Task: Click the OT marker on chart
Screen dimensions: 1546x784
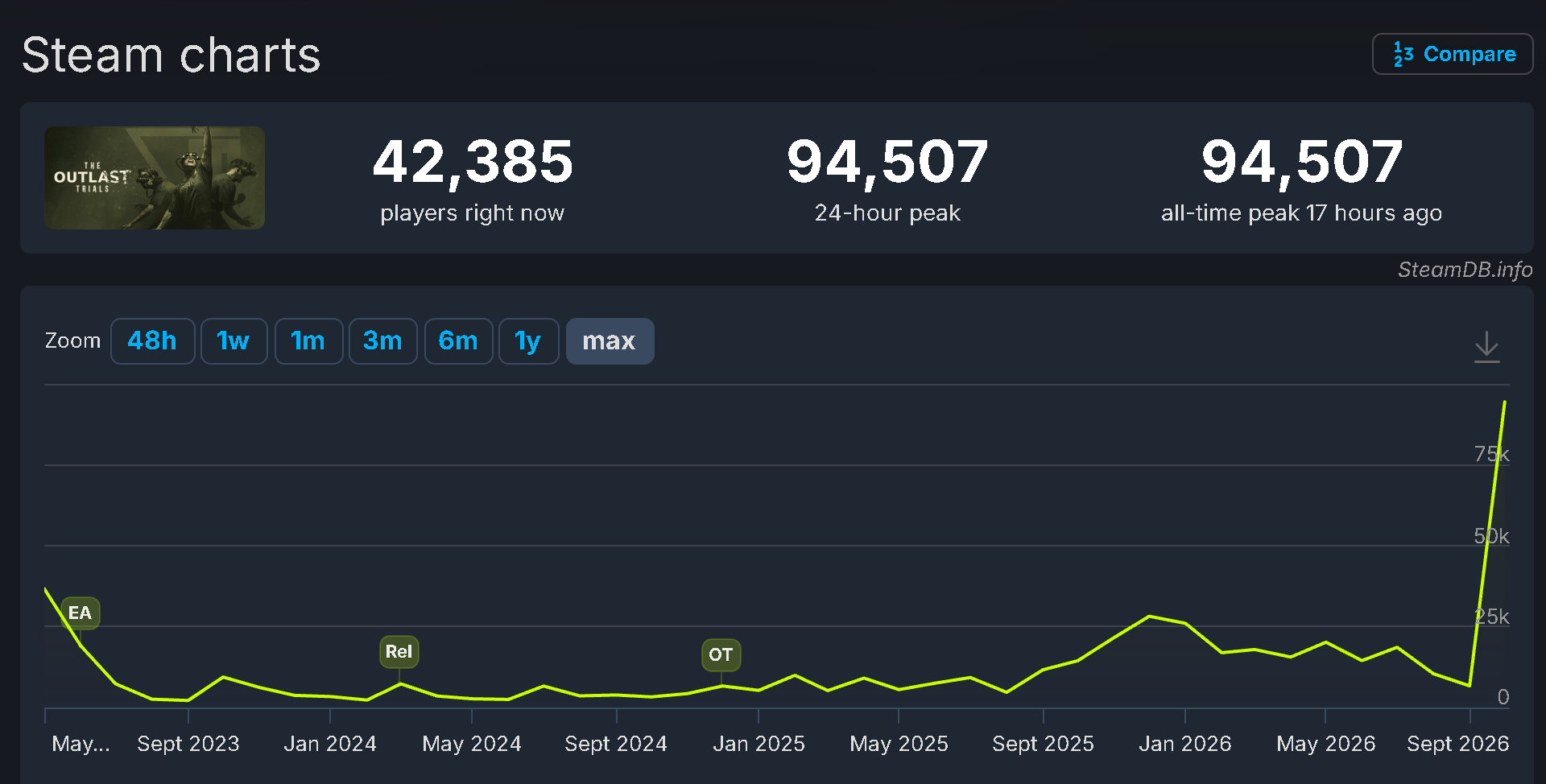Action: (x=721, y=655)
